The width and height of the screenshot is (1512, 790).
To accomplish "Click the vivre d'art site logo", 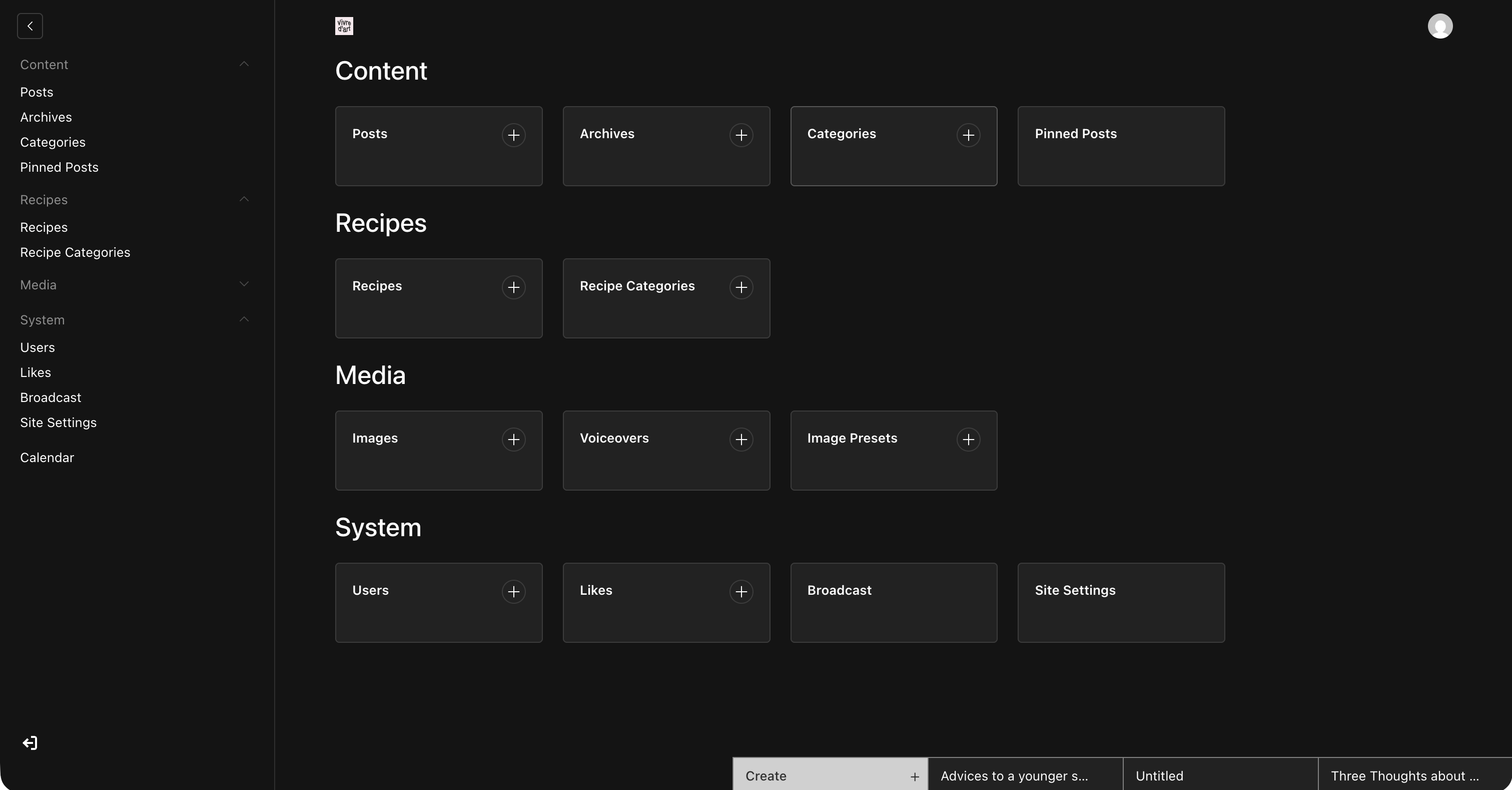I will pyautogui.click(x=344, y=26).
